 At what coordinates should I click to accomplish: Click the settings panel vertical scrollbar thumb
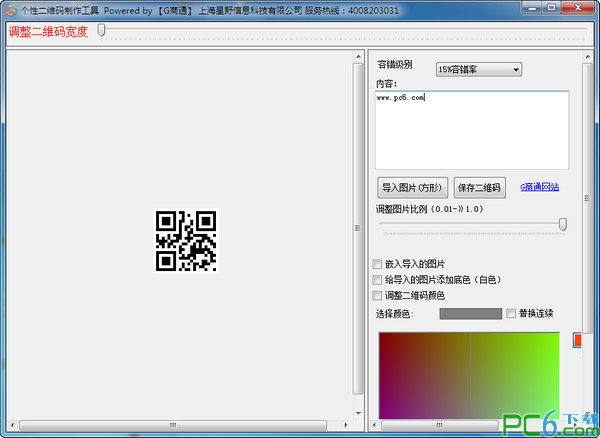point(587,198)
